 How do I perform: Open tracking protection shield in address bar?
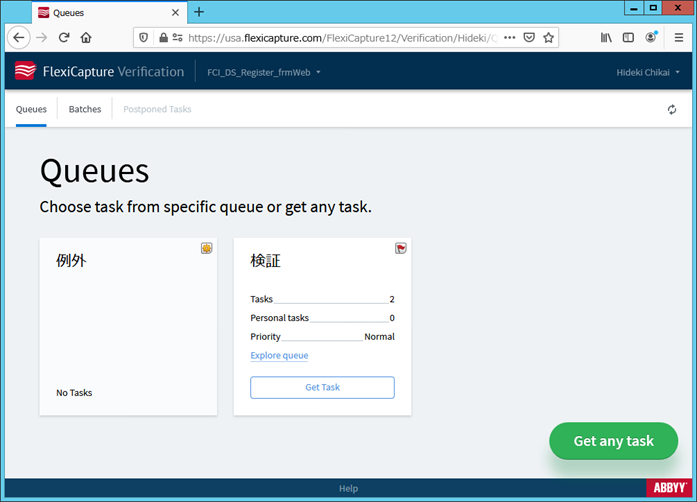click(x=144, y=38)
